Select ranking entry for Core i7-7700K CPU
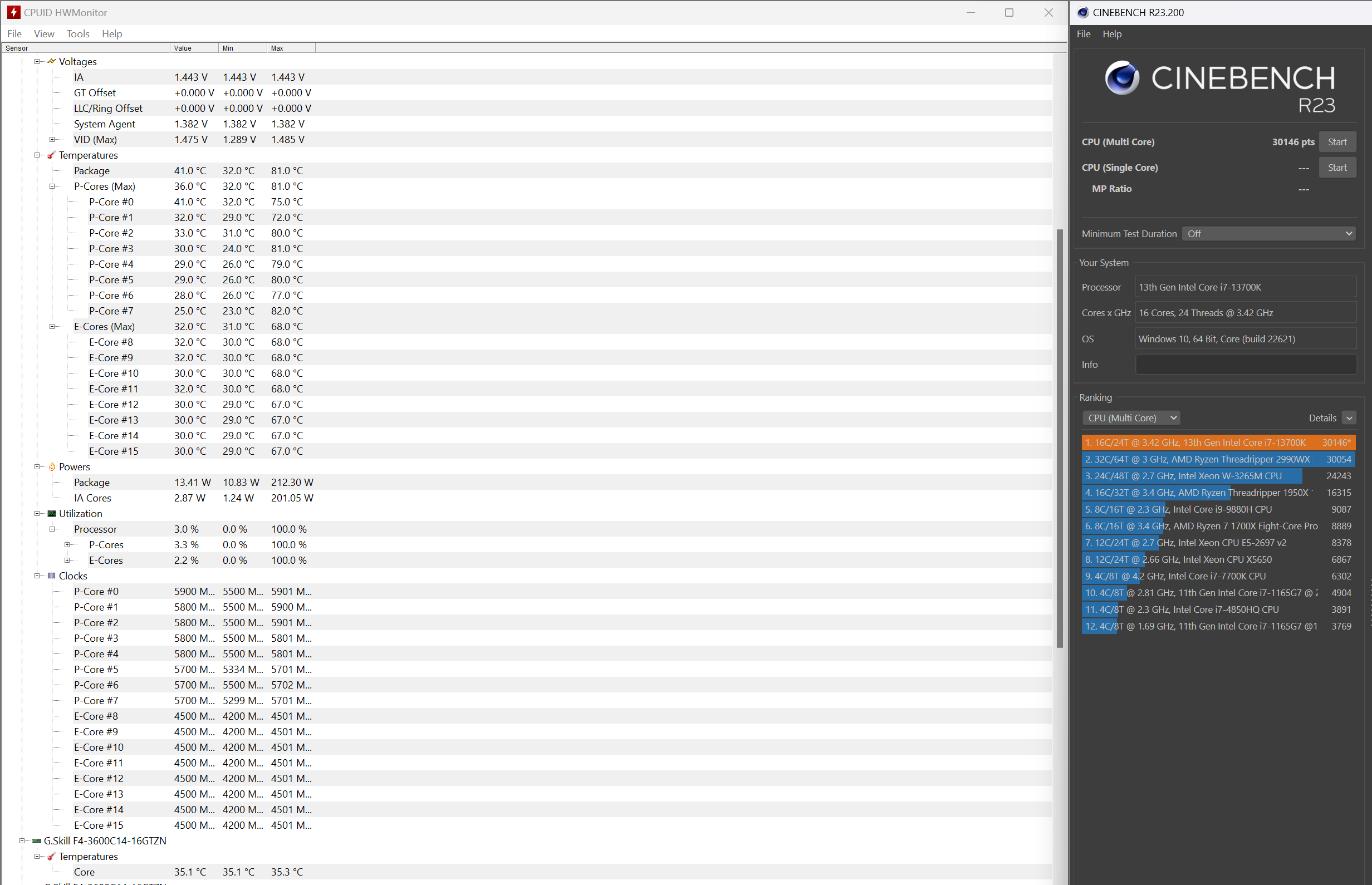This screenshot has height=885, width=1372. pyautogui.click(x=1218, y=576)
